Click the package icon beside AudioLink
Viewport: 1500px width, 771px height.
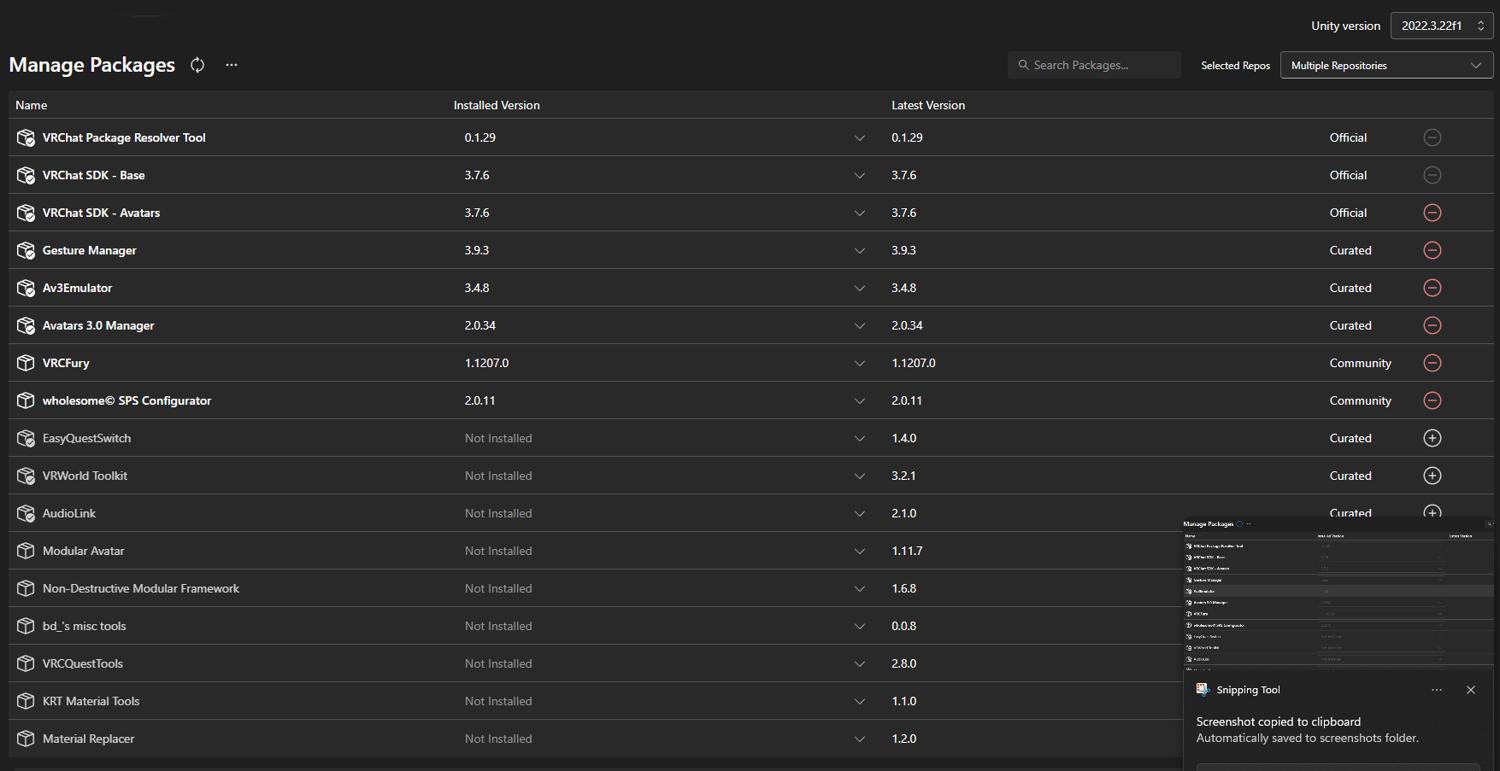[x=26, y=513]
